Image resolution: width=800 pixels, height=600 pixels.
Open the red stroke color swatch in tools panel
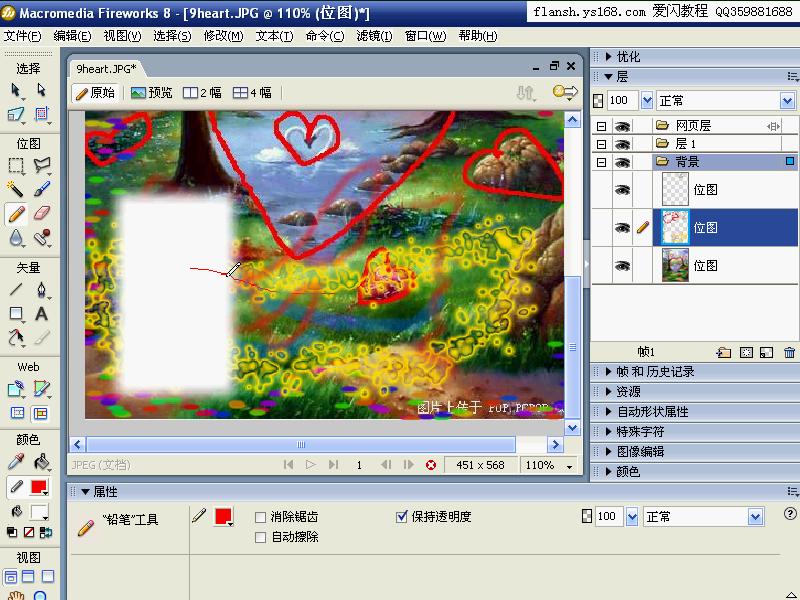pos(39,487)
